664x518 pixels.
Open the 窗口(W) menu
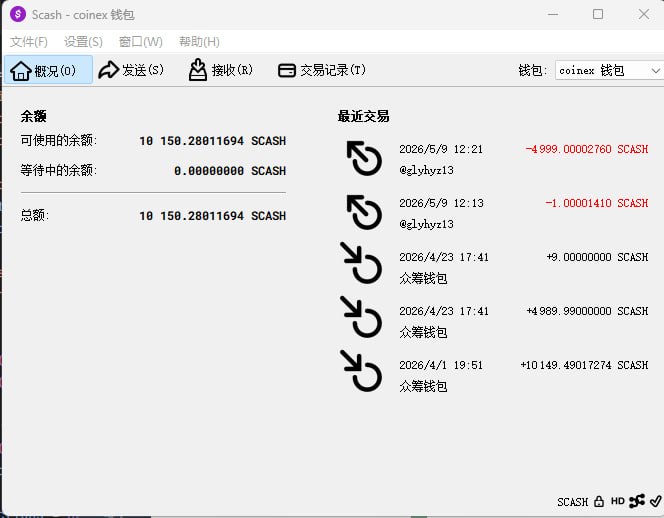point(141,42)
